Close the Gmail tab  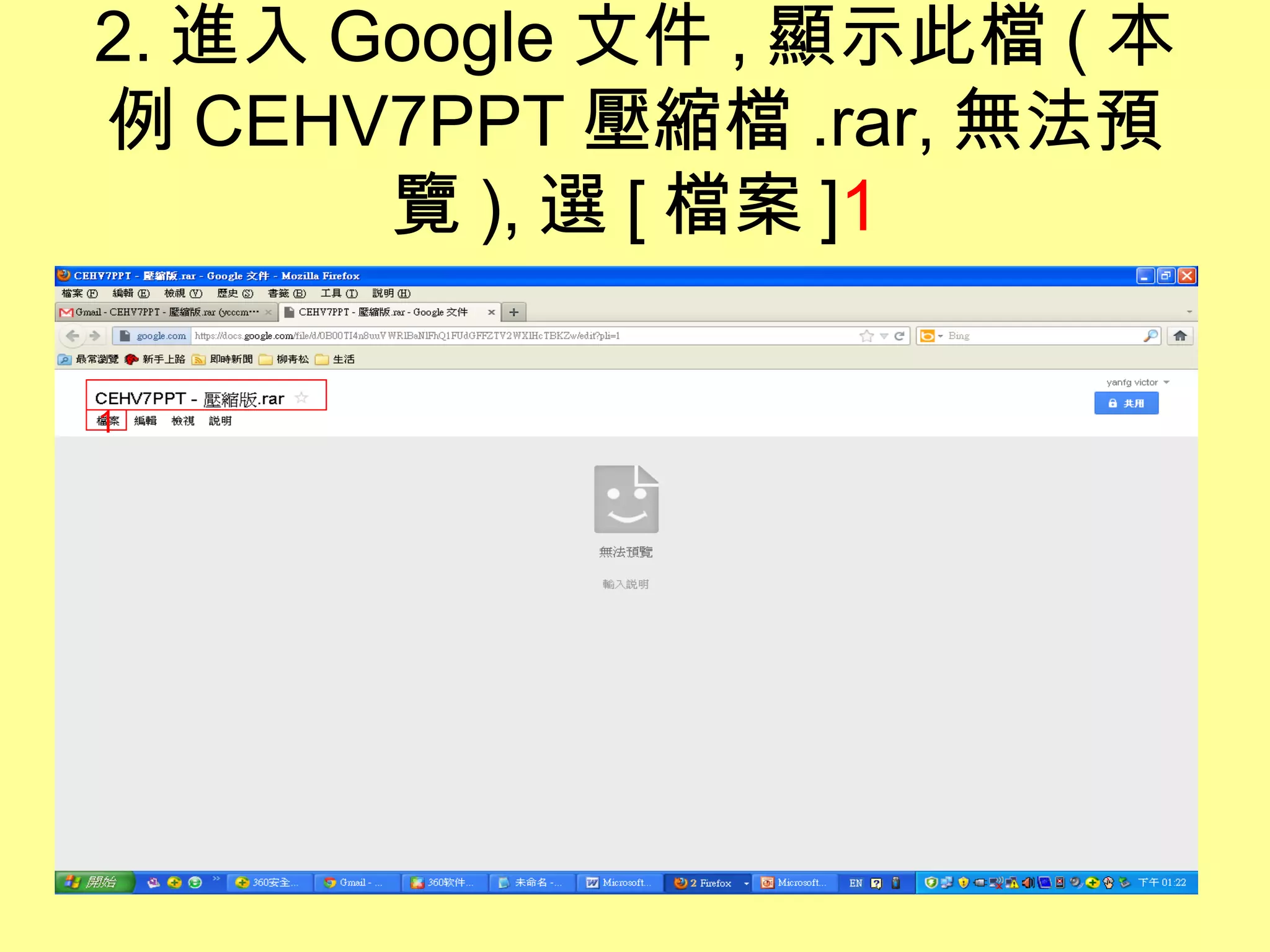269,312
